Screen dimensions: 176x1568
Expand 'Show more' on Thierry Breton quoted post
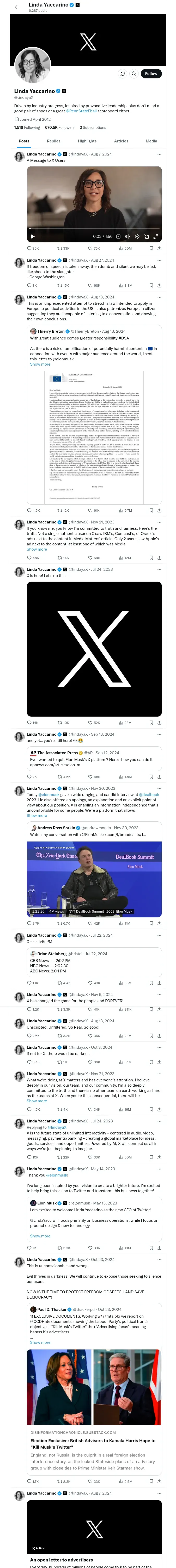(40, 364)
